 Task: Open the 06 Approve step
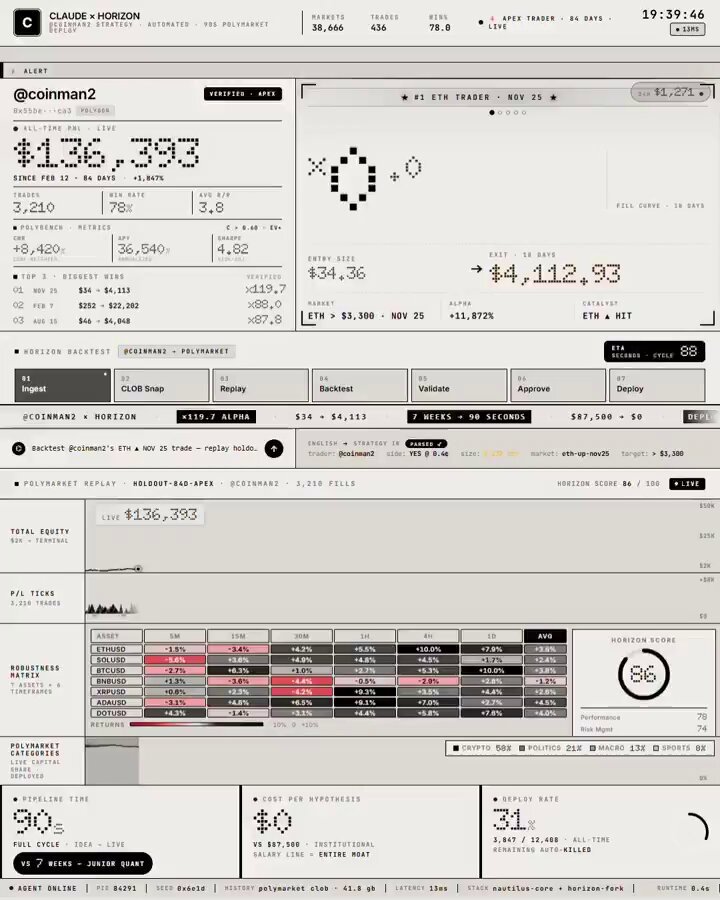click(558, 385)
